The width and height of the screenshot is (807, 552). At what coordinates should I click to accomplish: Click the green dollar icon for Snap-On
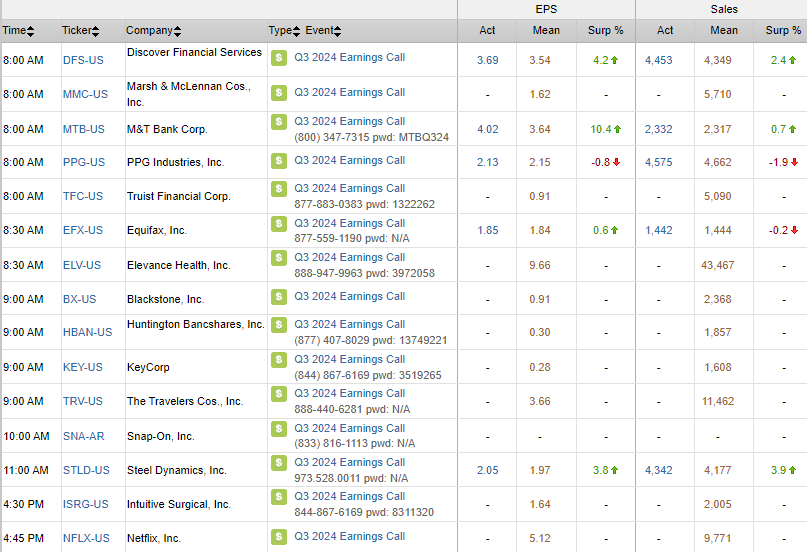[x=279, y=429]
